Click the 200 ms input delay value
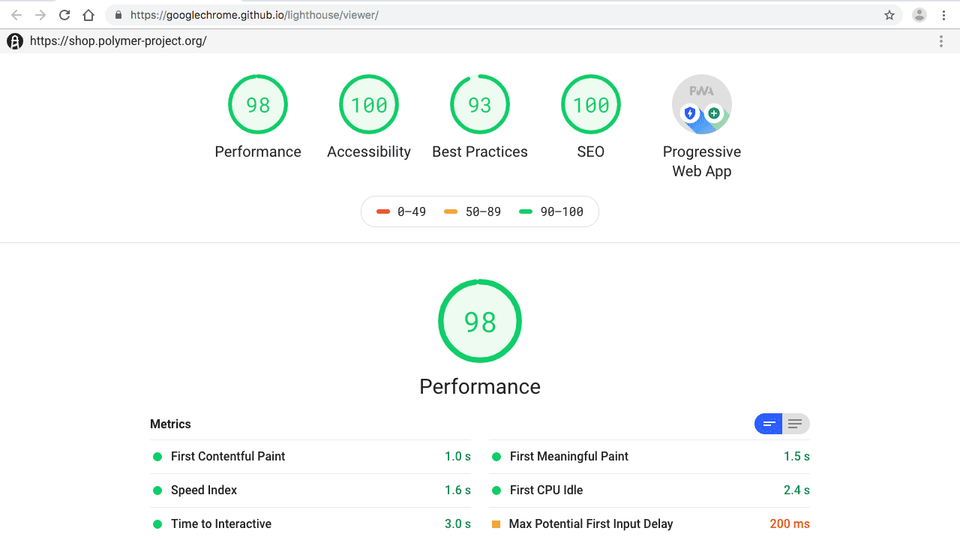Screen dimensions: 960x540 [x=790, y=524]
